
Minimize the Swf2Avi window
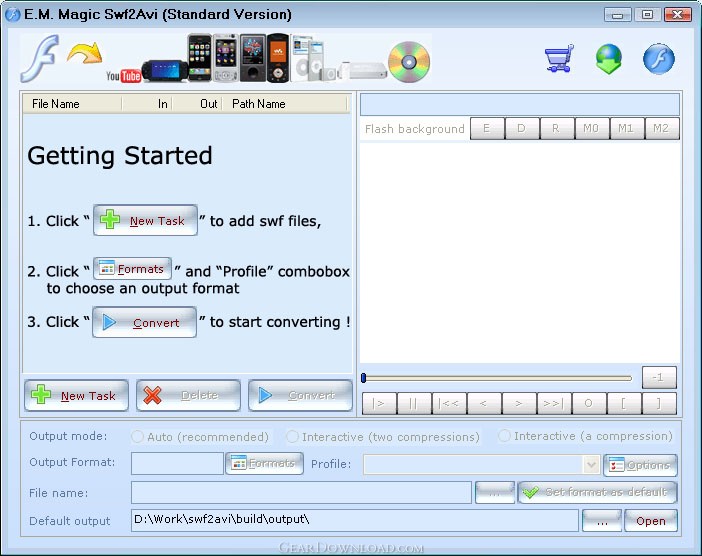coord(617,15)
